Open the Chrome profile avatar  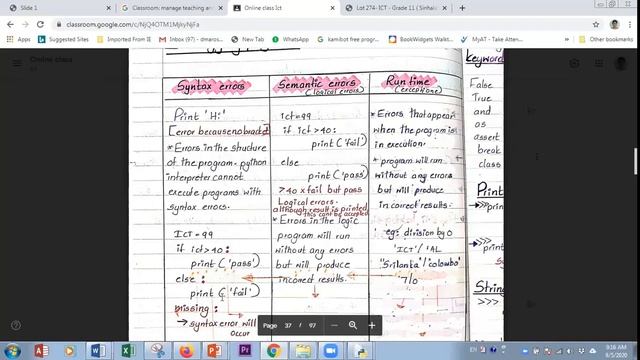coord(614,24)
